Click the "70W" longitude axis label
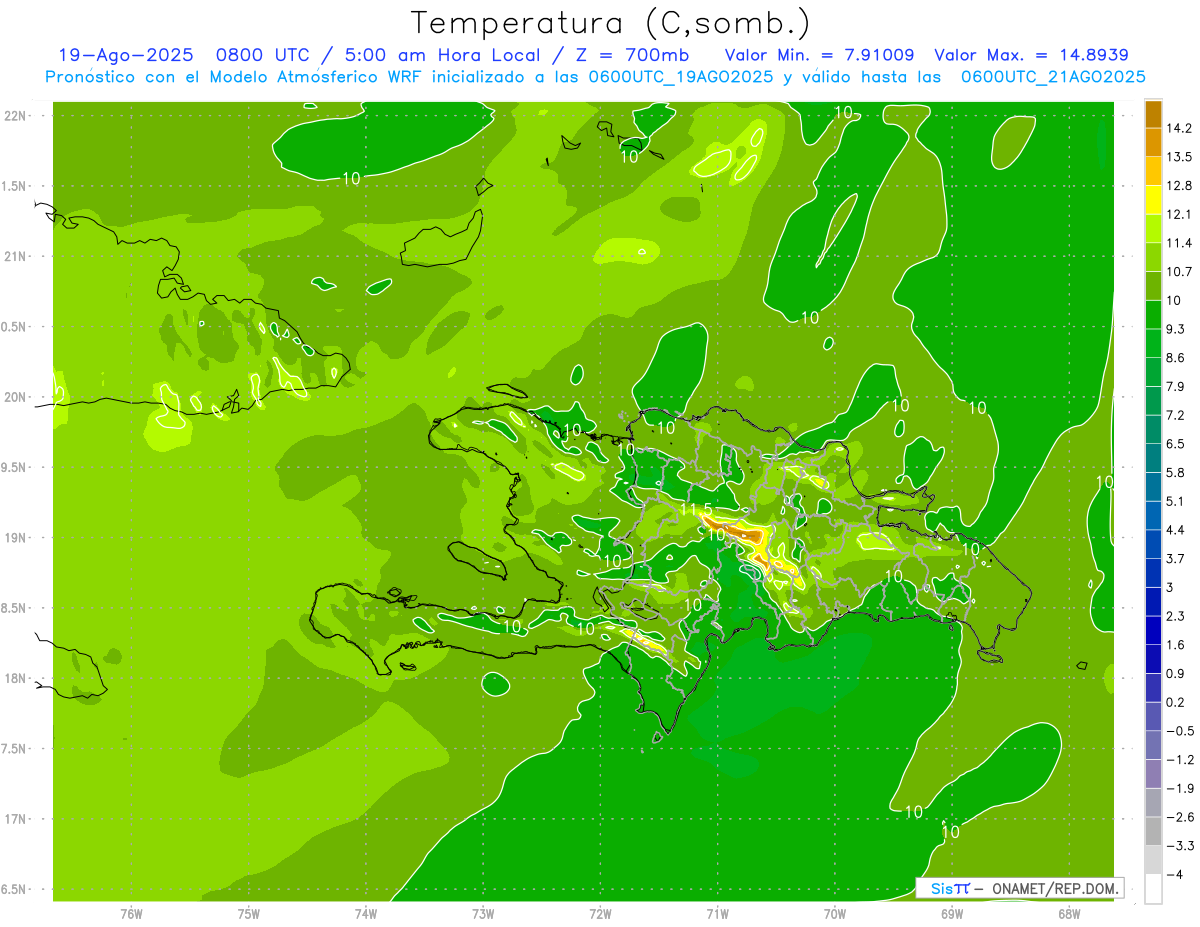 point(834,913)
